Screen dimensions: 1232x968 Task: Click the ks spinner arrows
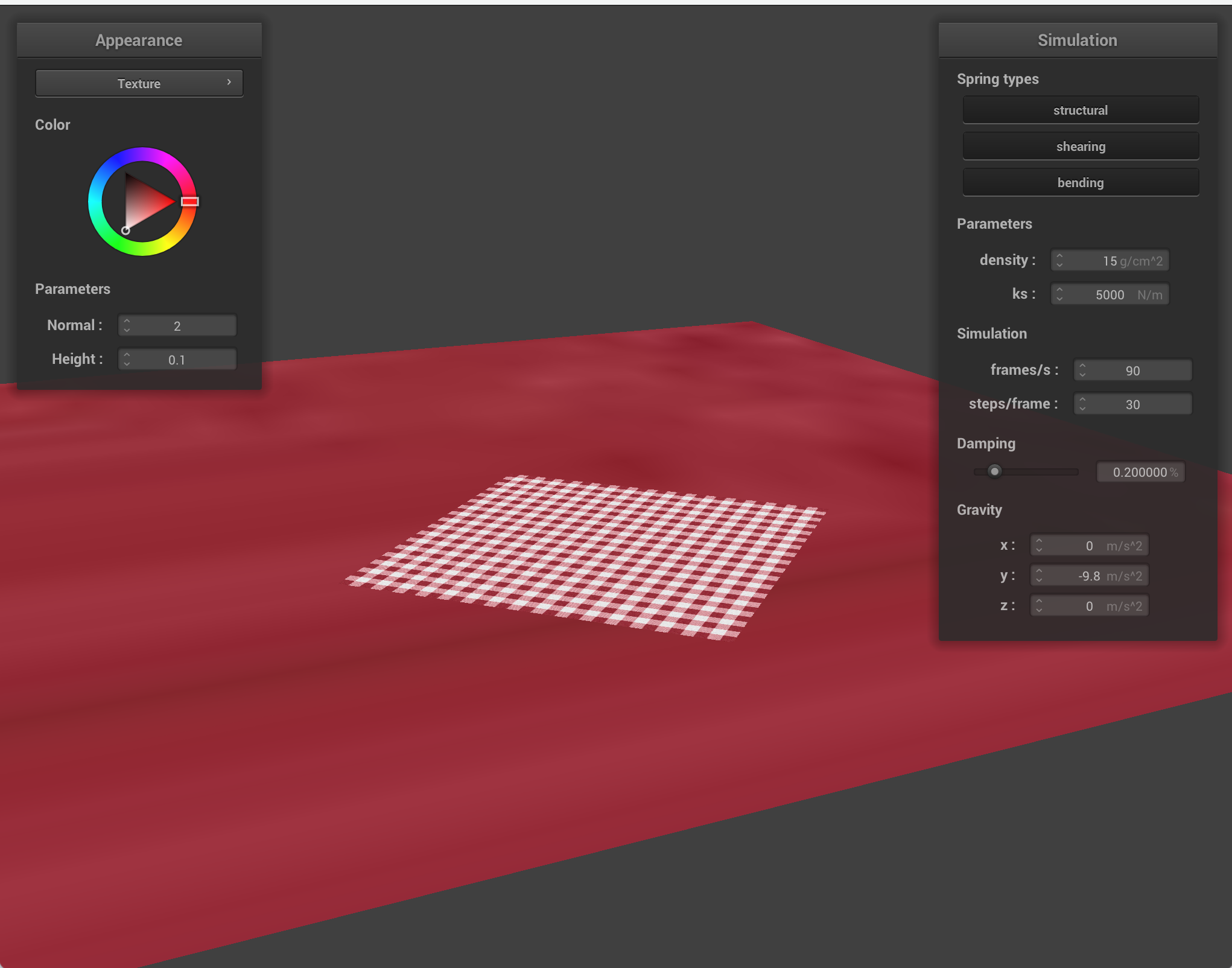click(x=1059, y=295)
